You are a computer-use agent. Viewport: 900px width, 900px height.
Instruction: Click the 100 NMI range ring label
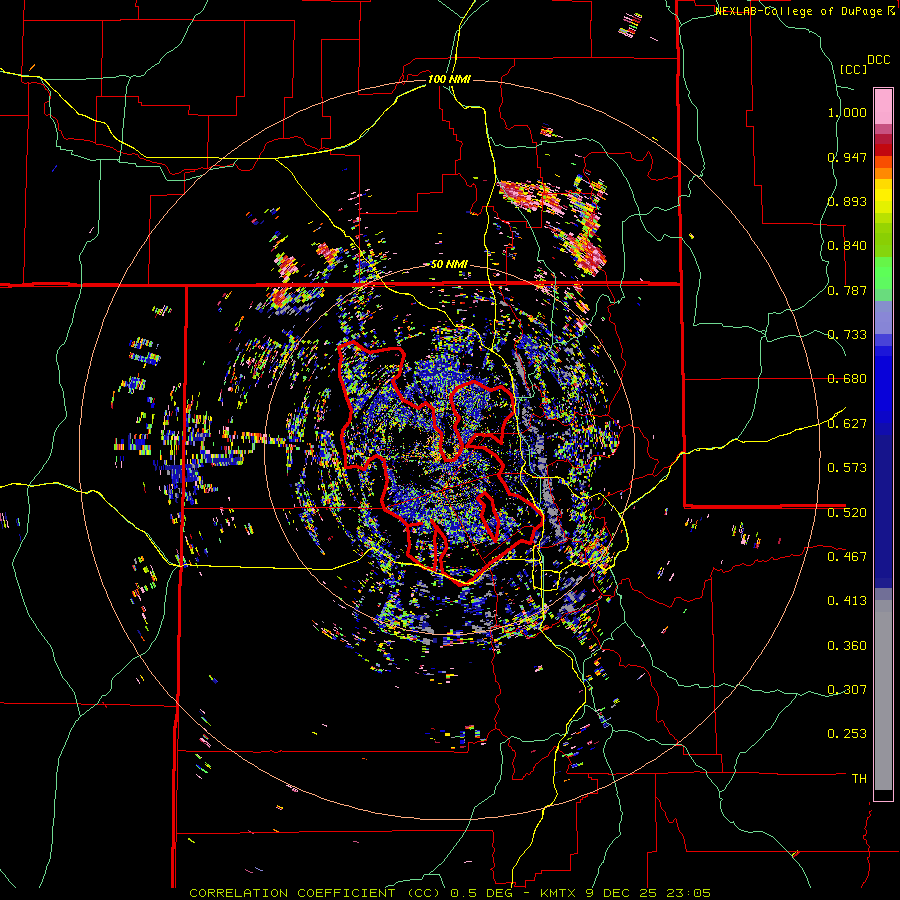pyautogui.click(x=449, y=79)
